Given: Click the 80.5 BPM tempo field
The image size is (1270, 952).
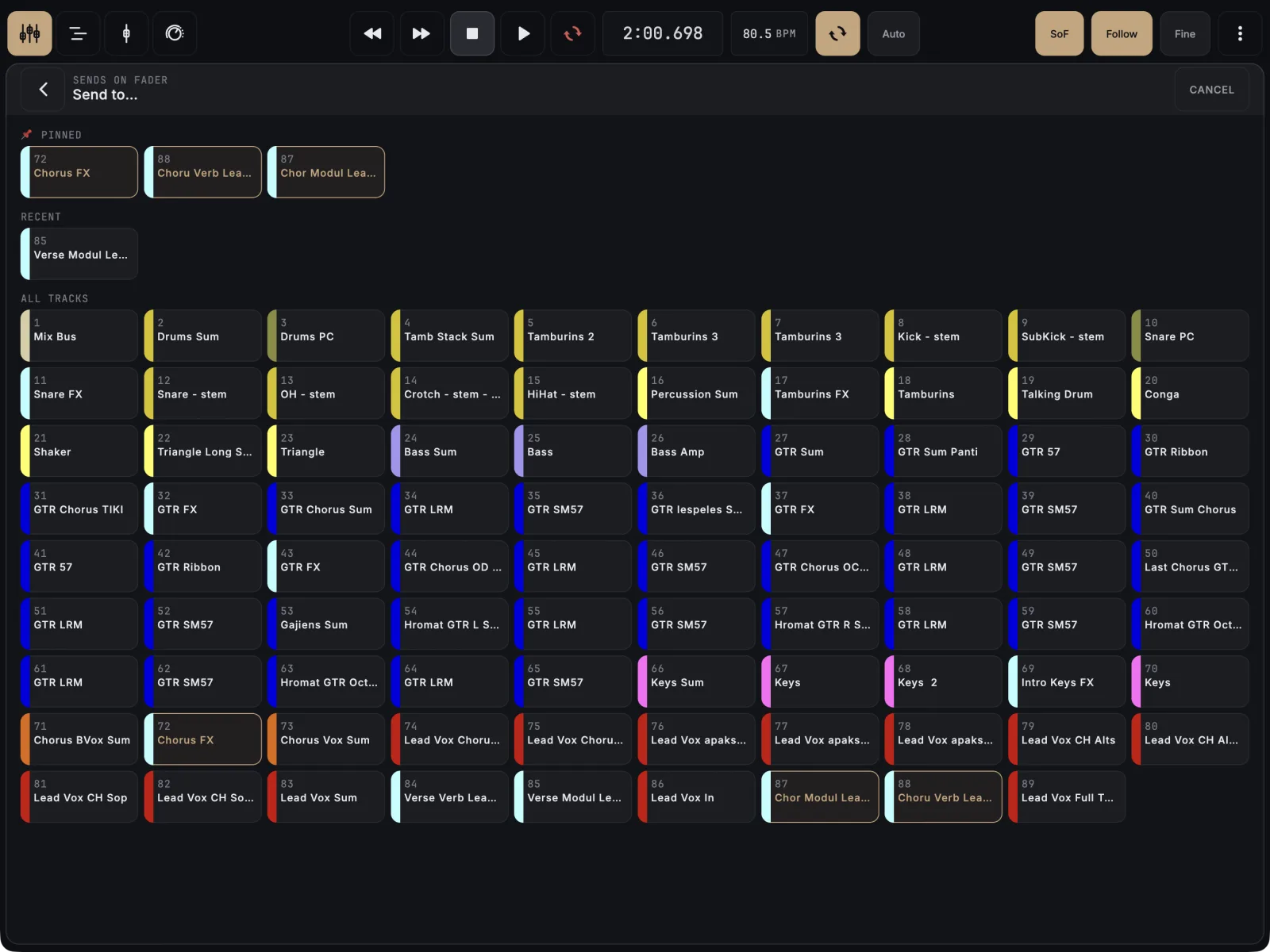Looking at the screenshot, I should [x=769, y=33].
